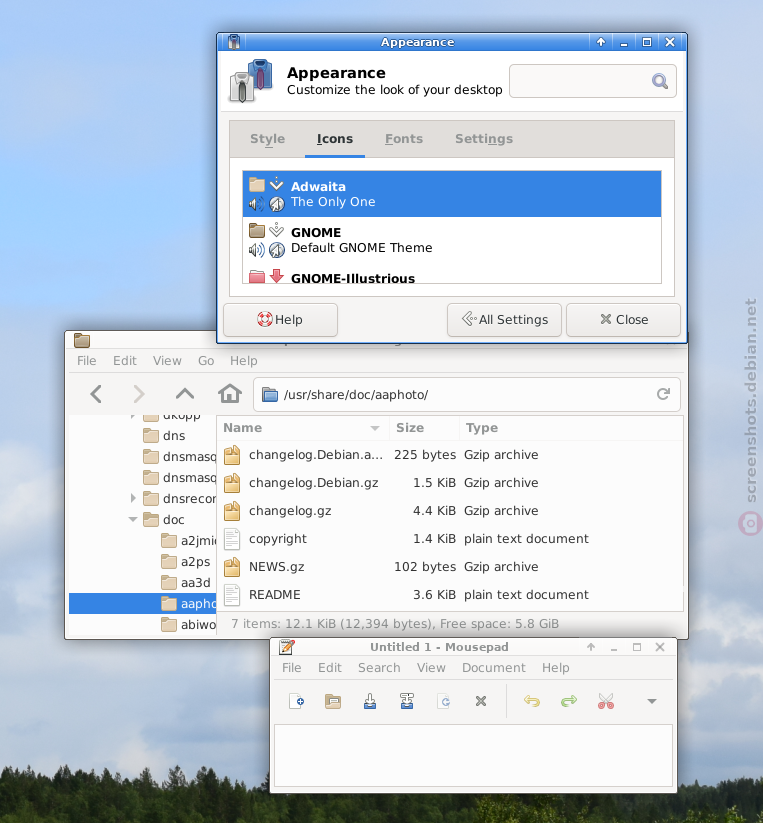This screenshot has height=823, width=763.
Task: Click the location path /usr/share/doc/aaphoto/
Action: pos(356,395)
